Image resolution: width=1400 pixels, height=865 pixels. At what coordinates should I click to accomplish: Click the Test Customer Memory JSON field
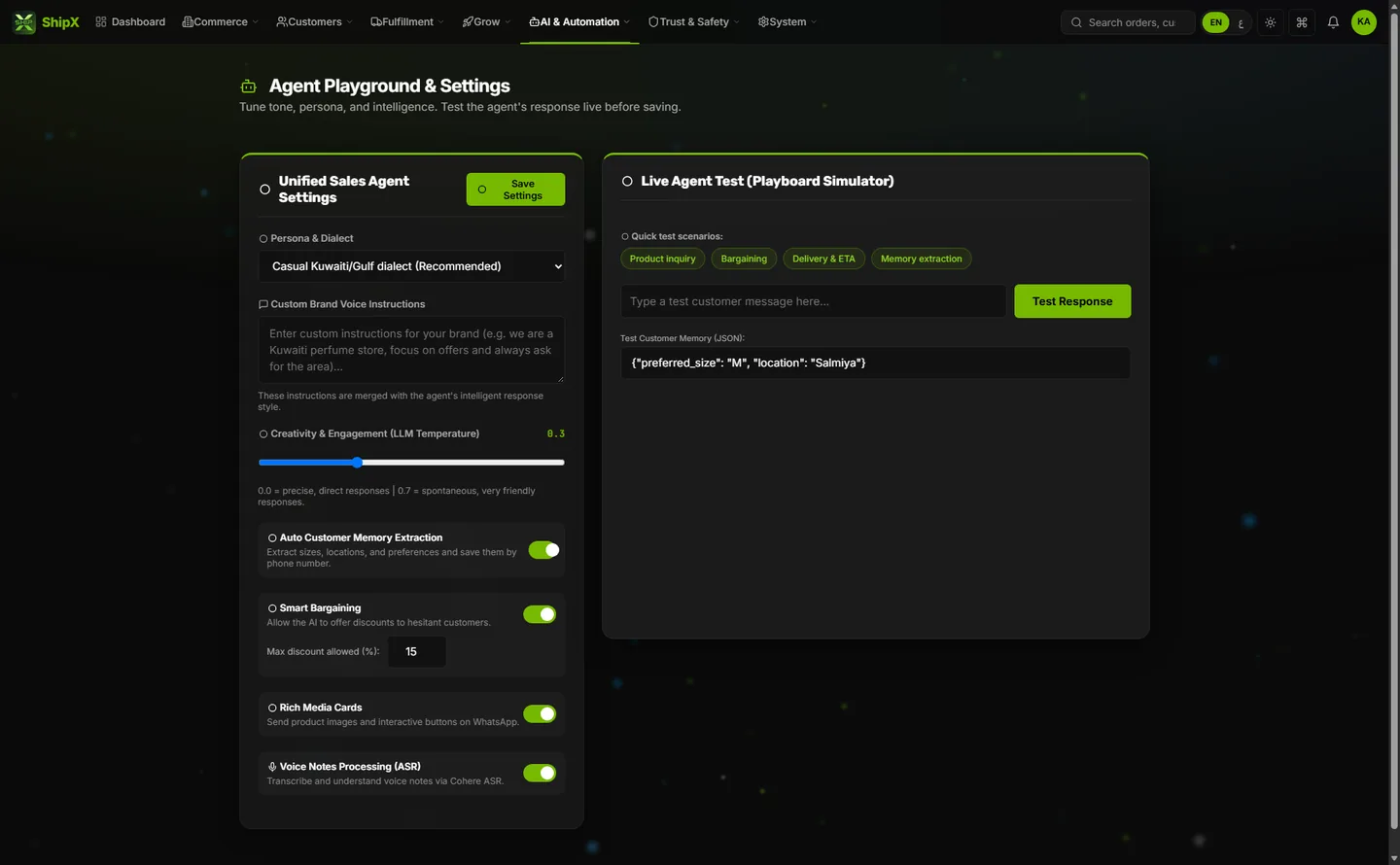(x=875, y=363)
